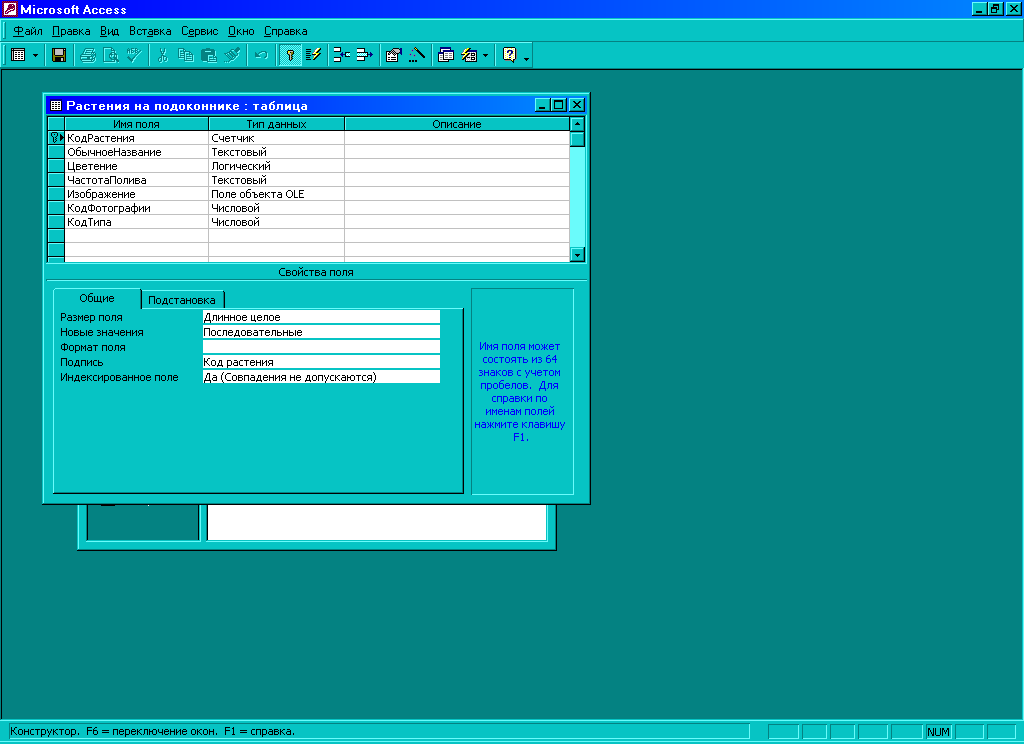This screenshot has width=1024, height=744.
Task: Click into the empty Формат поля box
Action: [x=321, y=347]
